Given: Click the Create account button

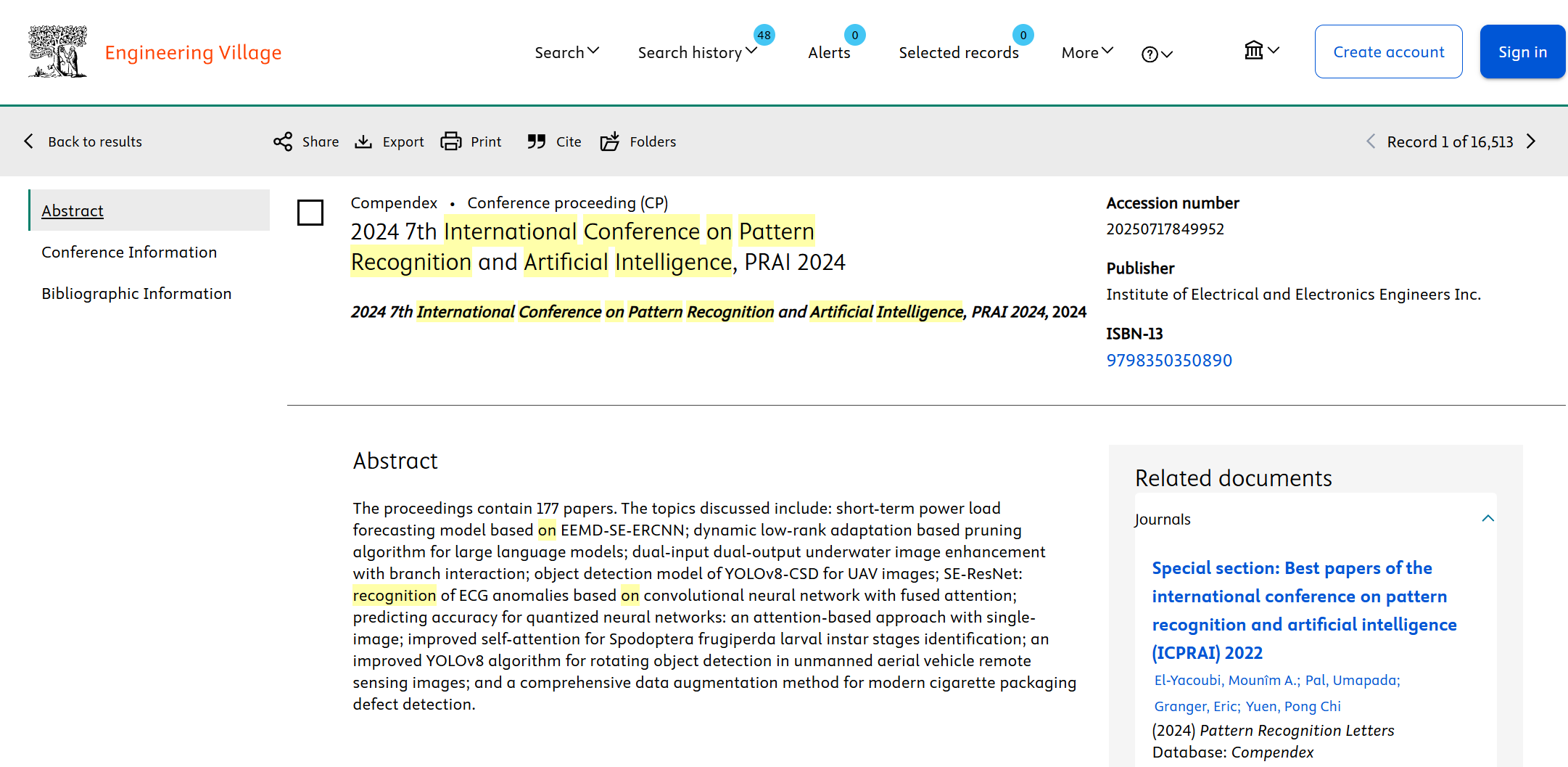Looking at the screenshot, I should [1388, 52].
